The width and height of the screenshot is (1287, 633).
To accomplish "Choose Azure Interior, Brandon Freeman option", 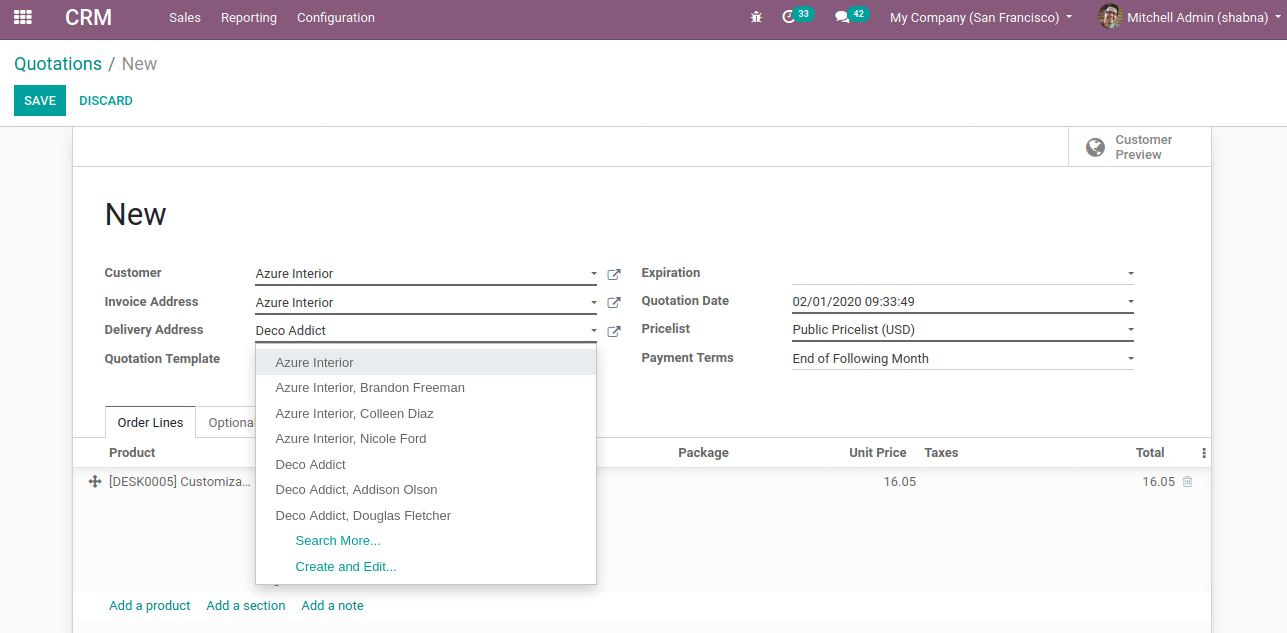I will pyautogui.click(x=426, y=388).
